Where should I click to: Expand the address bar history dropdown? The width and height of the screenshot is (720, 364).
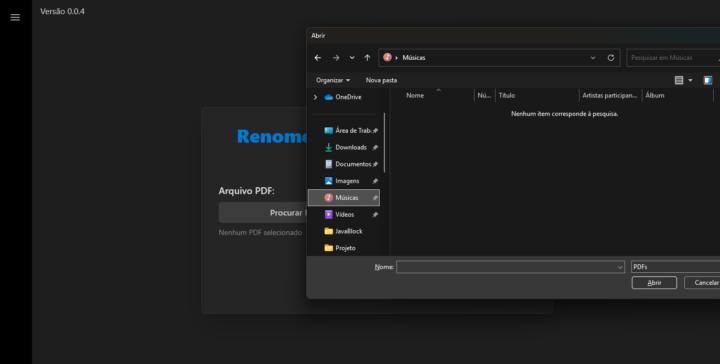point(593,58)
